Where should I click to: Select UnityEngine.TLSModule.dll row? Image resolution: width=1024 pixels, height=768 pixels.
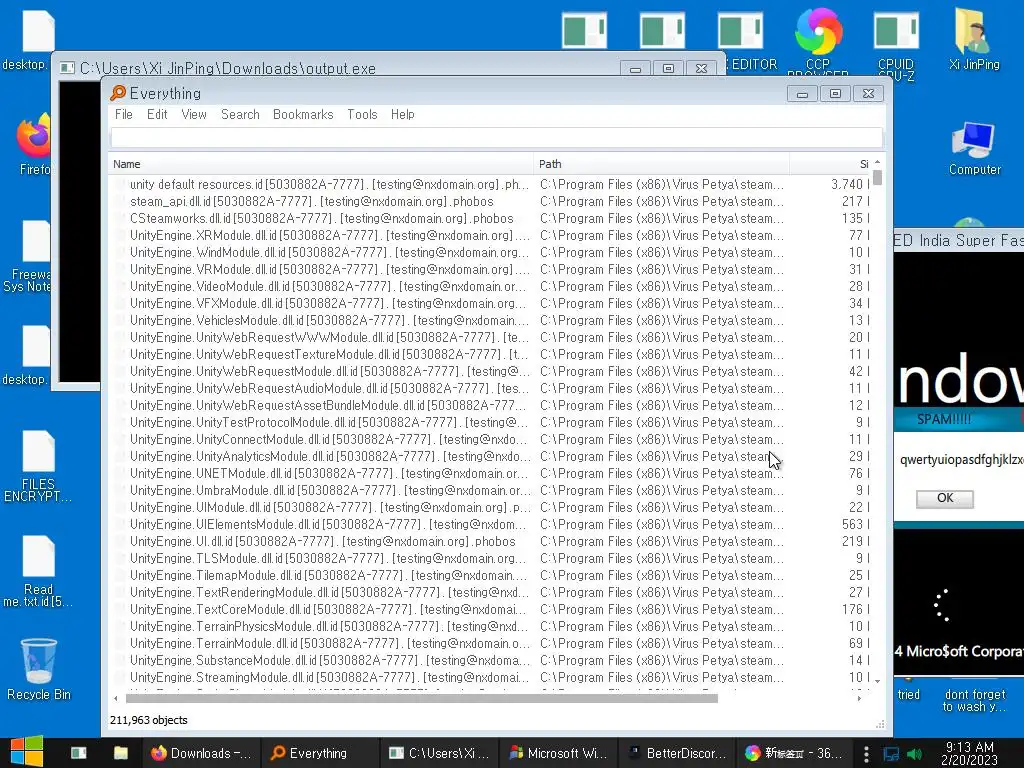pyautogui.click(x=490, y=558)
